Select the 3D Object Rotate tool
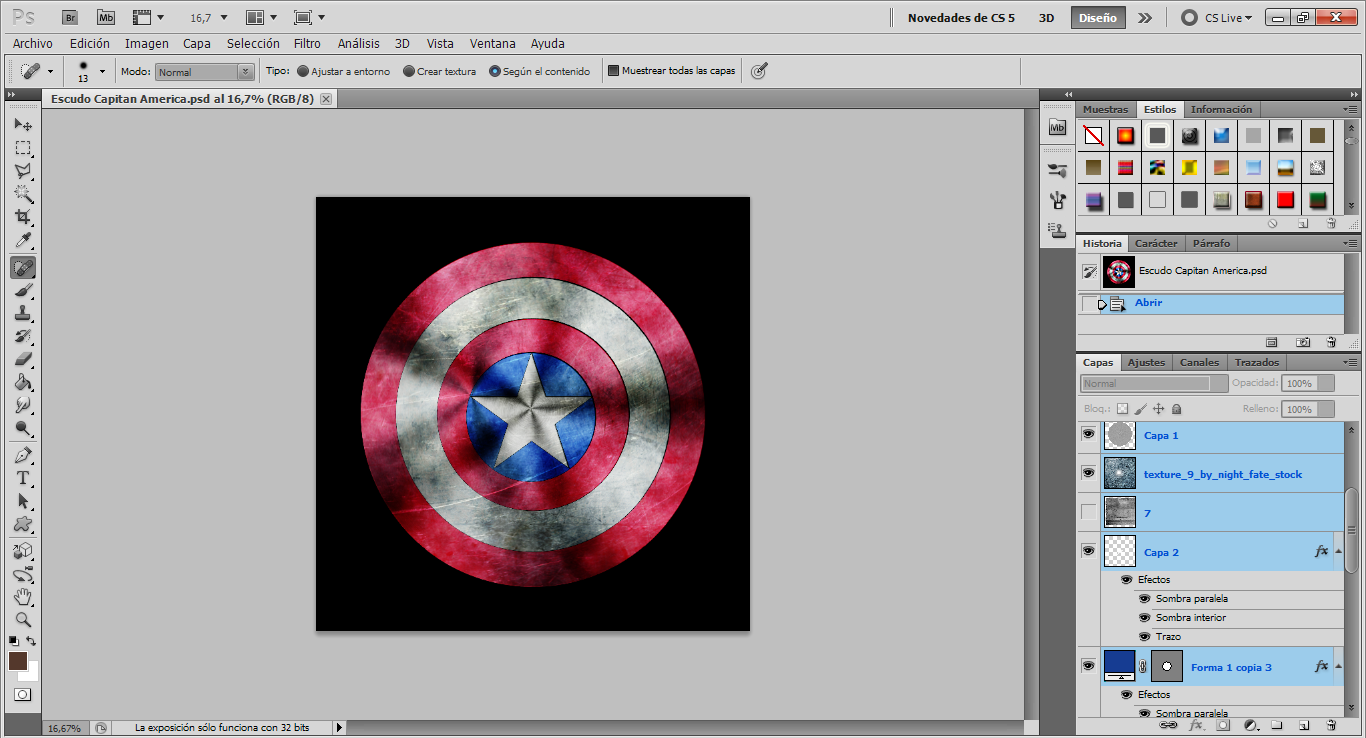Screen dimensions: 1366x738 (x=23, y=551)
